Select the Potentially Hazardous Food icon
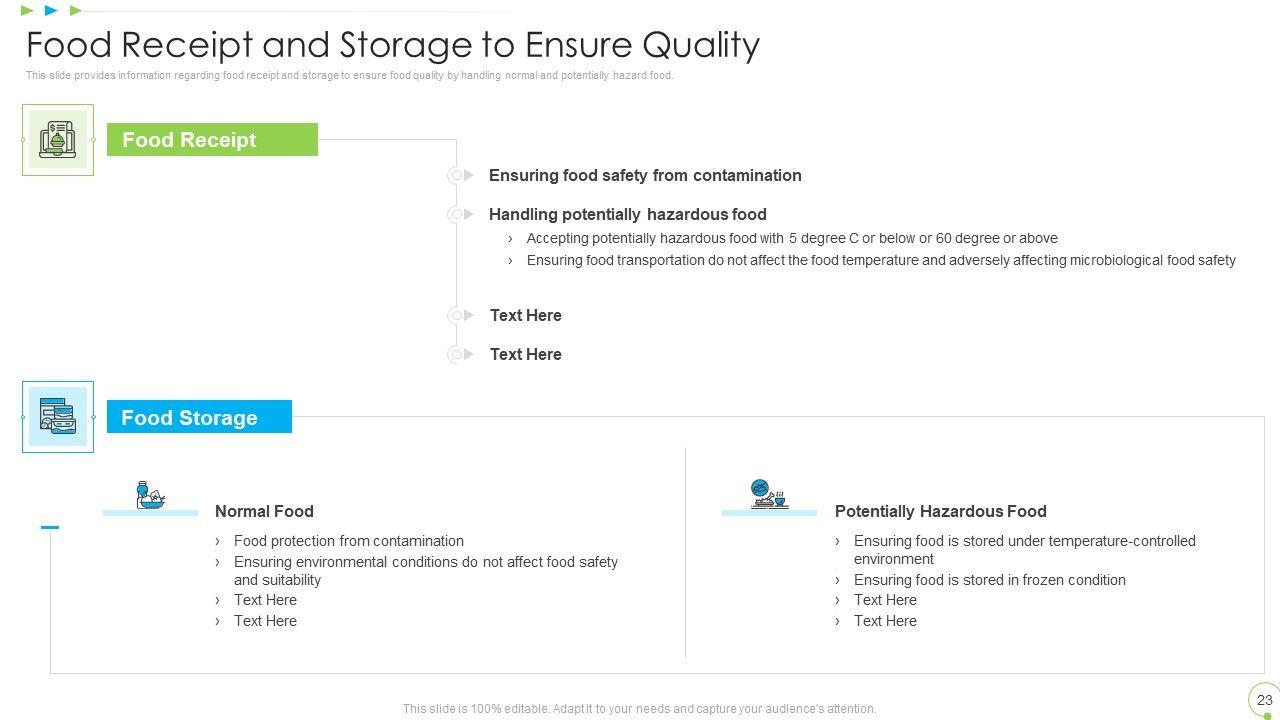 point(769,495)
